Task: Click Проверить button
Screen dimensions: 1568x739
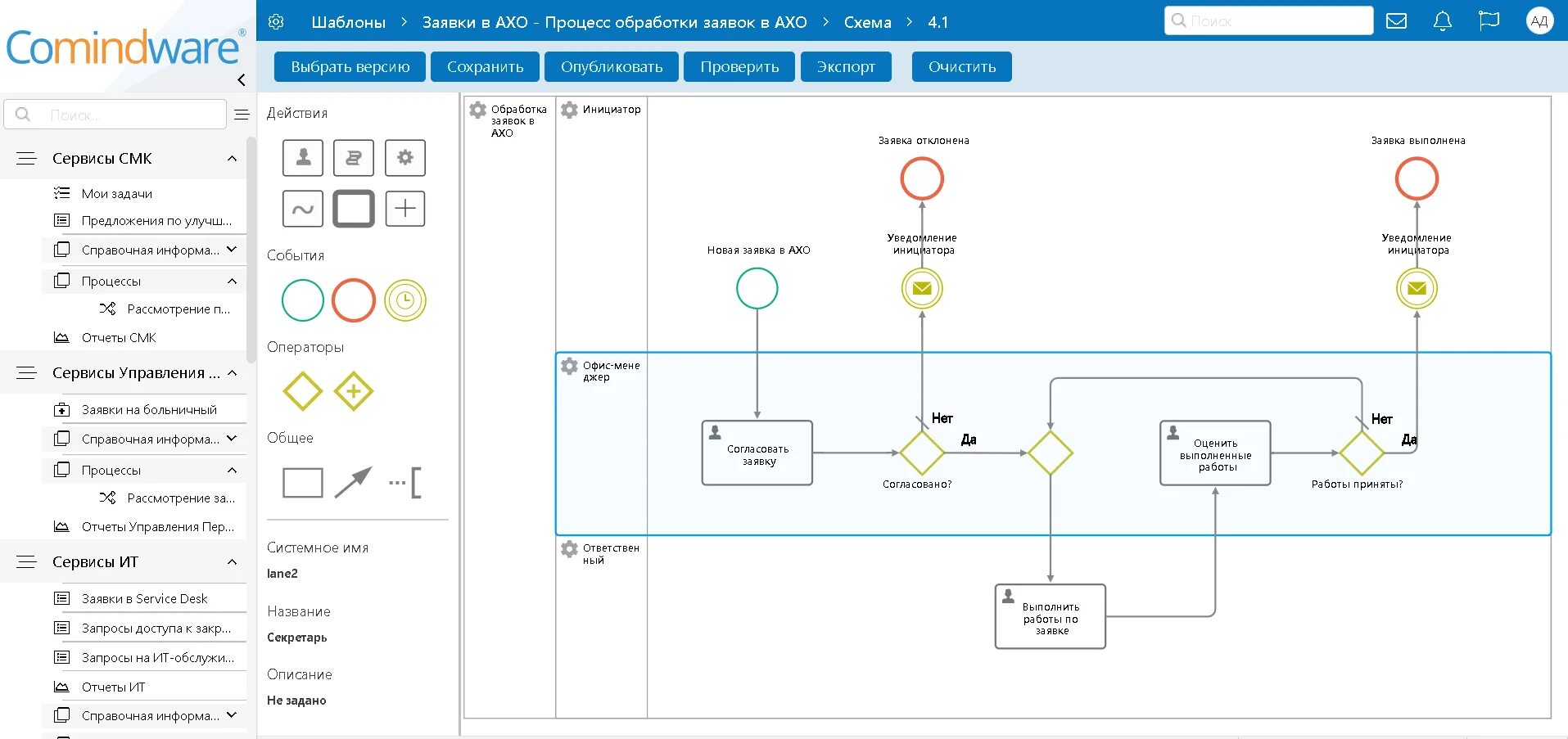Action: tap(739, 66)
